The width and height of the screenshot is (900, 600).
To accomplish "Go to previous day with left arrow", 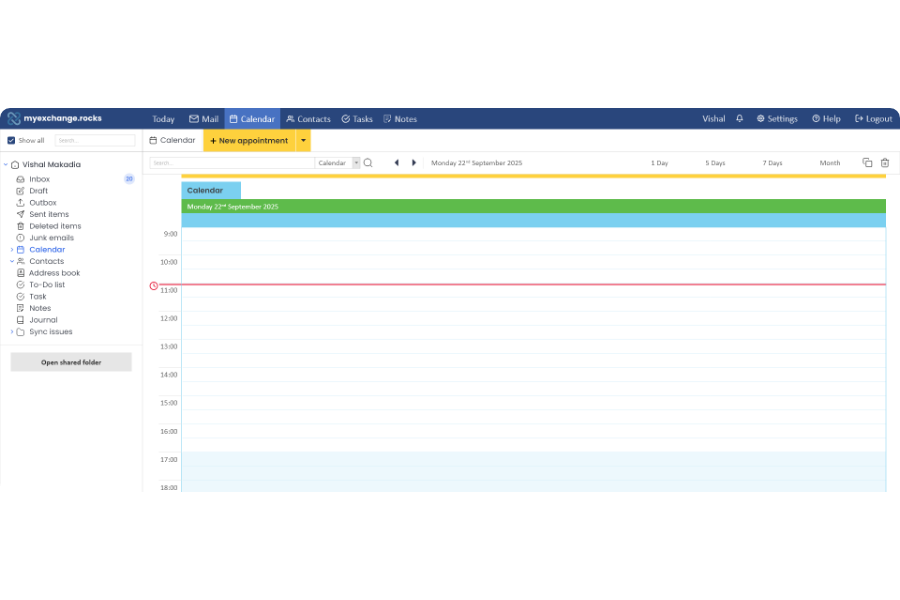I will point(396,163).
